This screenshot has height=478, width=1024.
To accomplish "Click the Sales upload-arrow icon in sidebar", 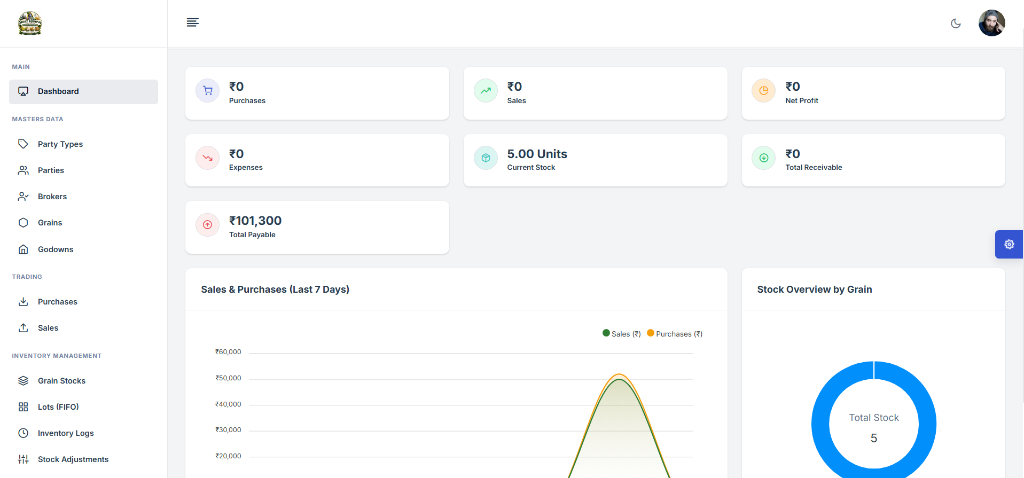I will (24, 328).
